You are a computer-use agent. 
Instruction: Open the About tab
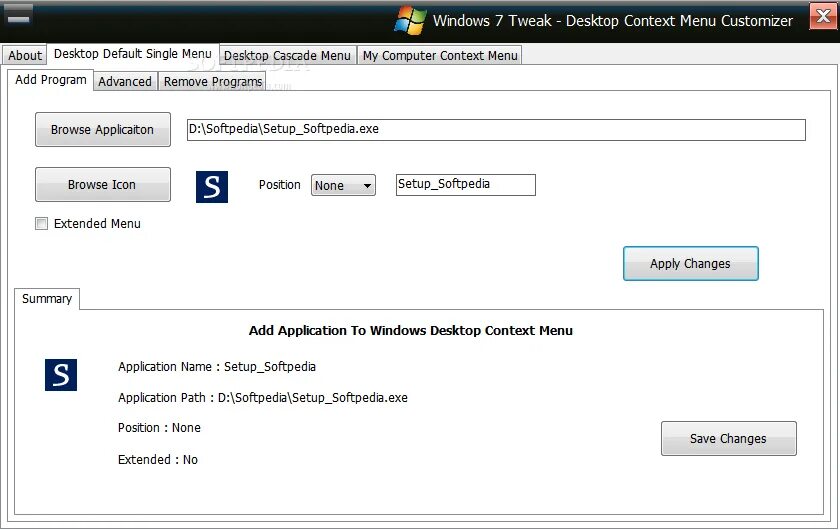pyautogui.click(x=25, y=55)
